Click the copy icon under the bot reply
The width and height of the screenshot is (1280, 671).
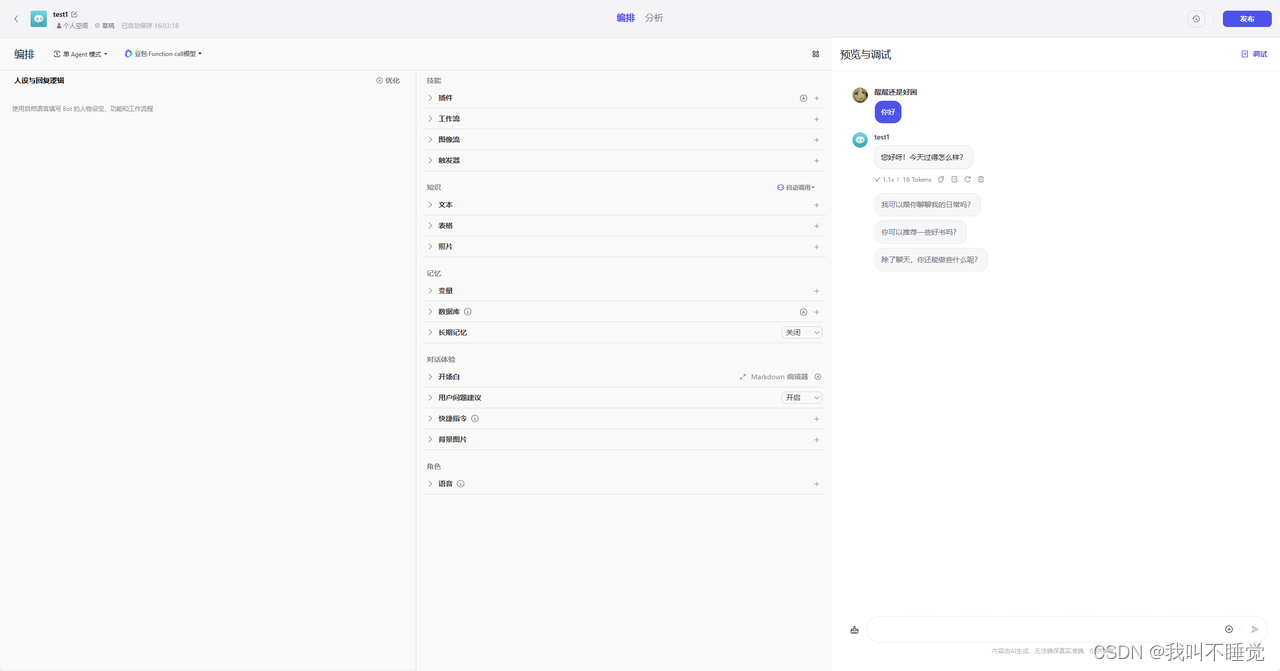(941, 180)
